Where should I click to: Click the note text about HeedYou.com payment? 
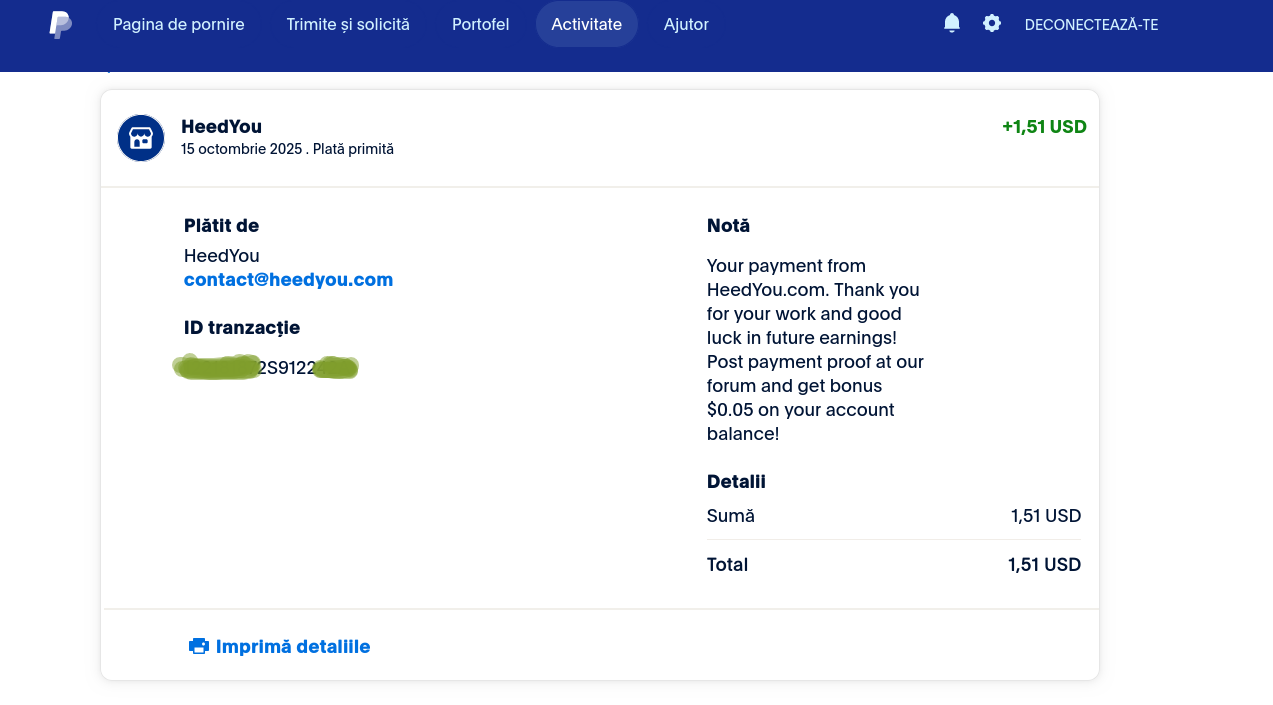815,350
